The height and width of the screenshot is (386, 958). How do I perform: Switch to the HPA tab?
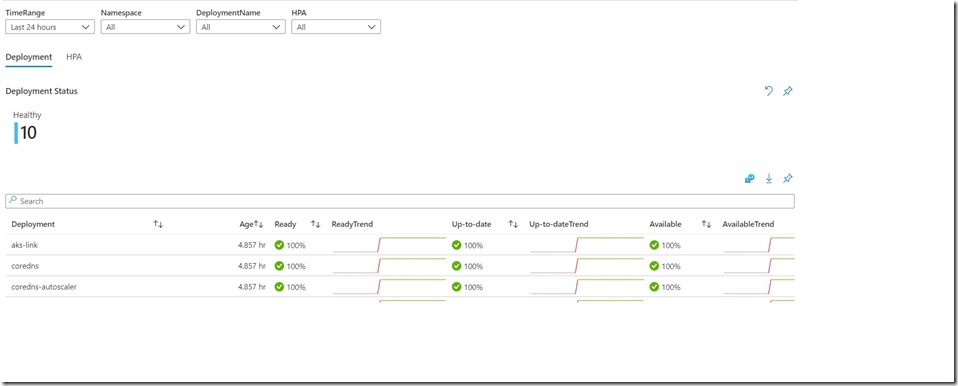click(x=74, y=57)
